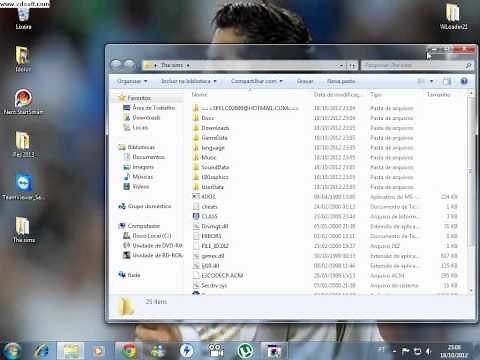Select Bibliotecas in the navigation pane
The image size is (480, 360).
click(137, 147)
